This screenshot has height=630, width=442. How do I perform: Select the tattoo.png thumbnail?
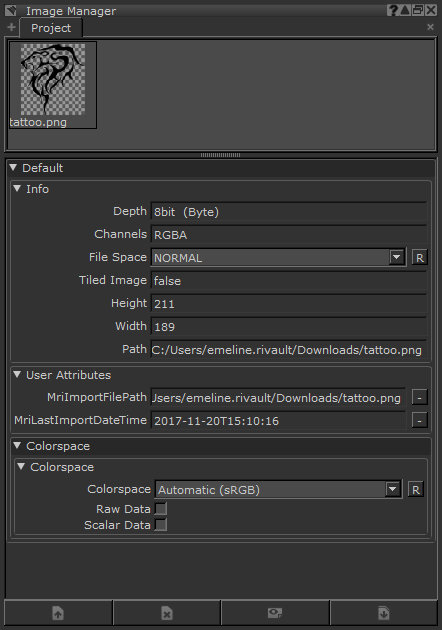(53, 85)
